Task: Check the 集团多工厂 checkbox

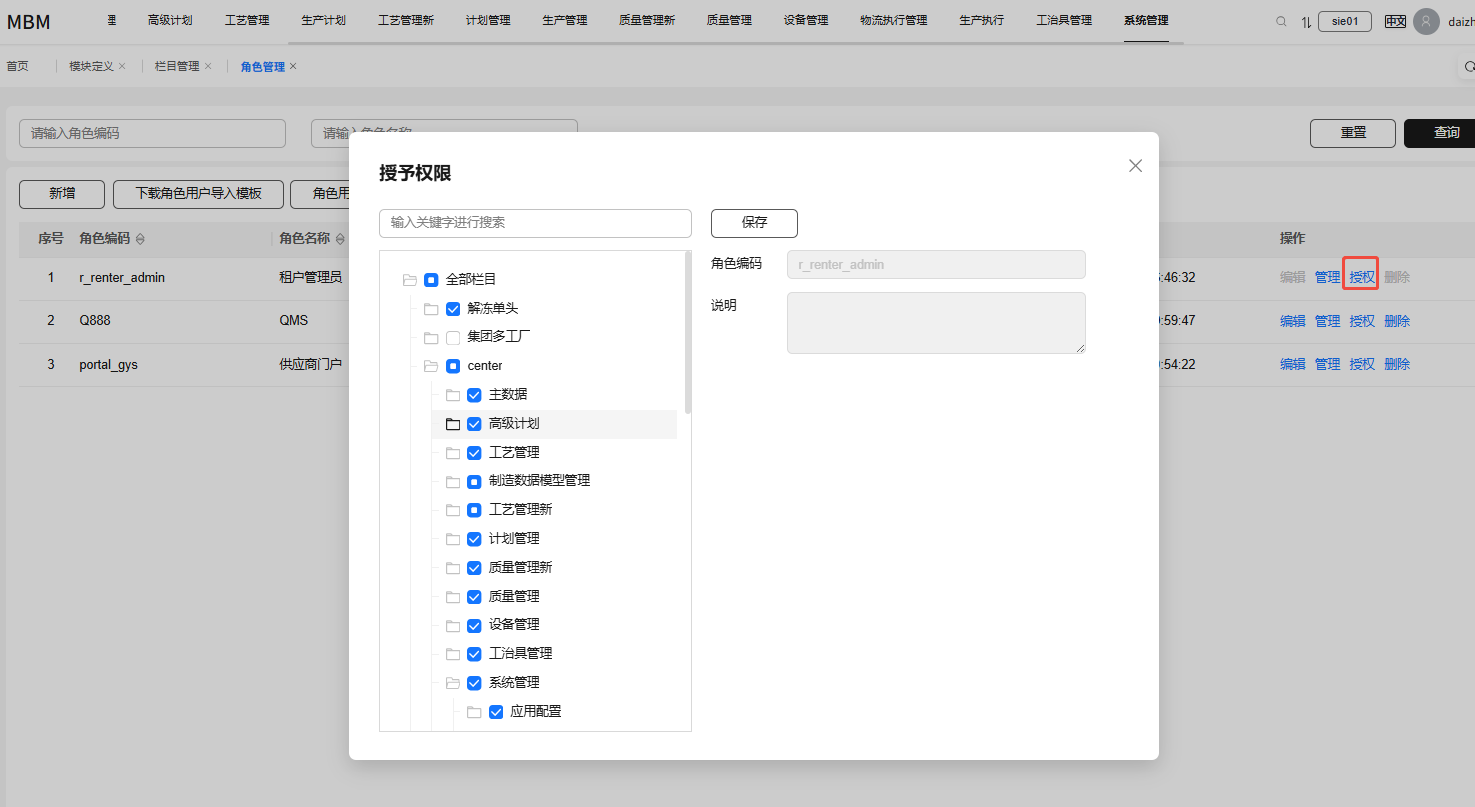Action: pos(453,338)
